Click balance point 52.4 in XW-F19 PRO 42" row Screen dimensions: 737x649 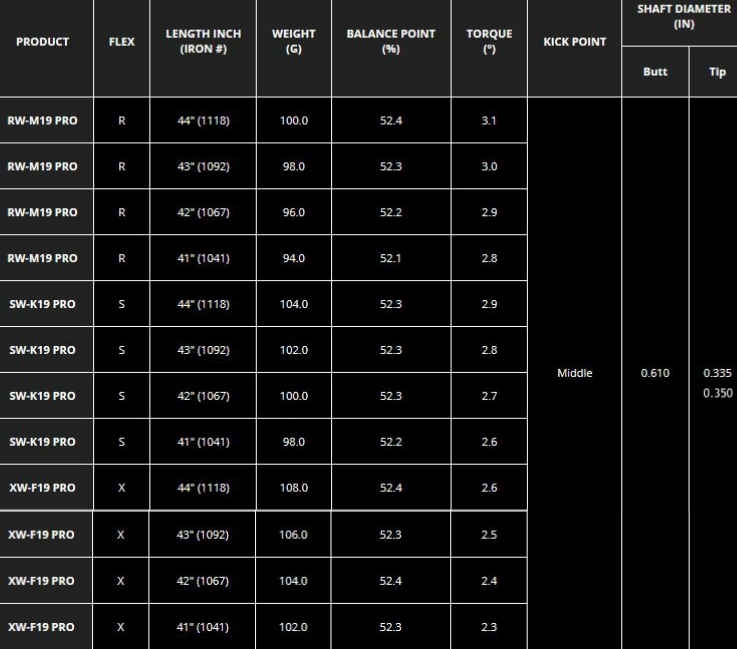click(391, 581)
